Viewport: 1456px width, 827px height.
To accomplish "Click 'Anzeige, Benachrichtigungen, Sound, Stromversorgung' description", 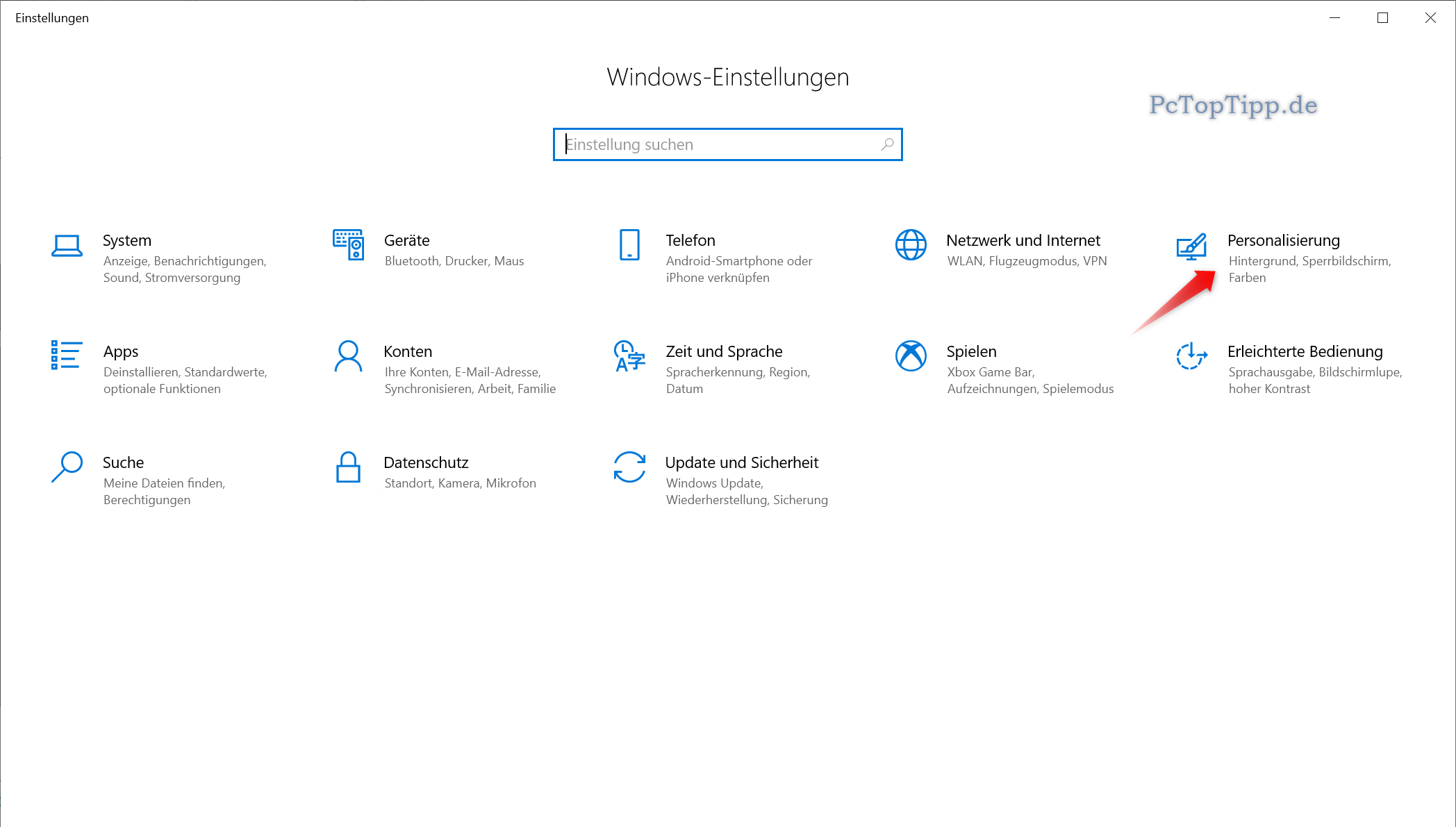I will (185, 269).
